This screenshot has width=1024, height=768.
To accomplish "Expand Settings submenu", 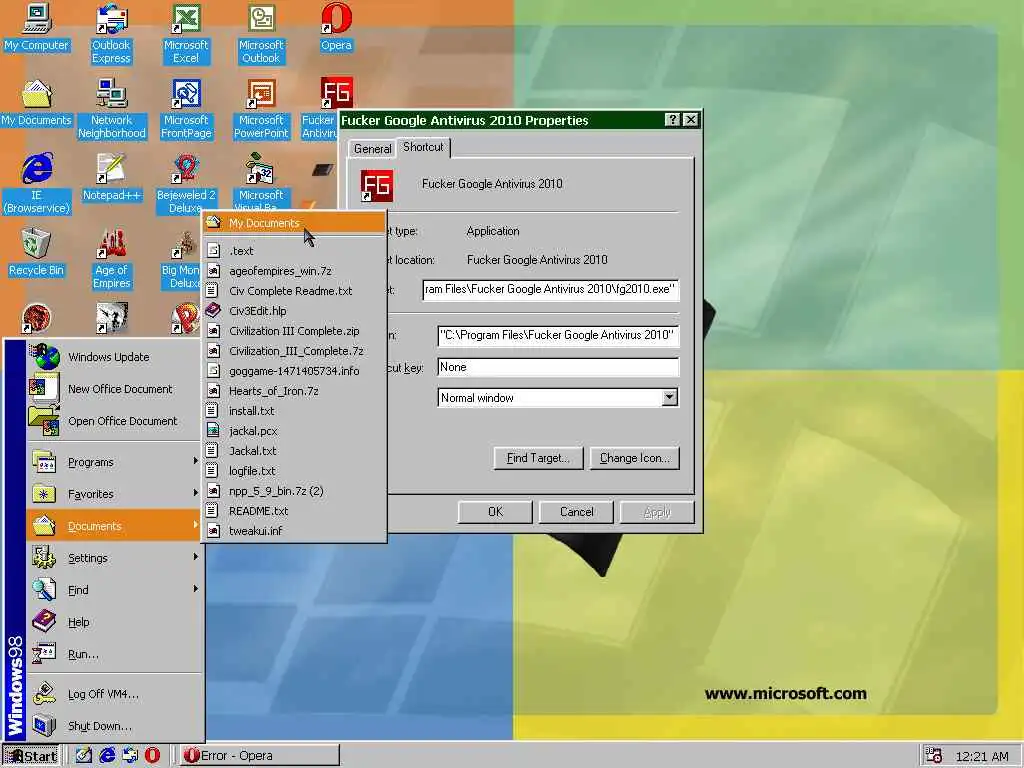I will click(114, 558).
